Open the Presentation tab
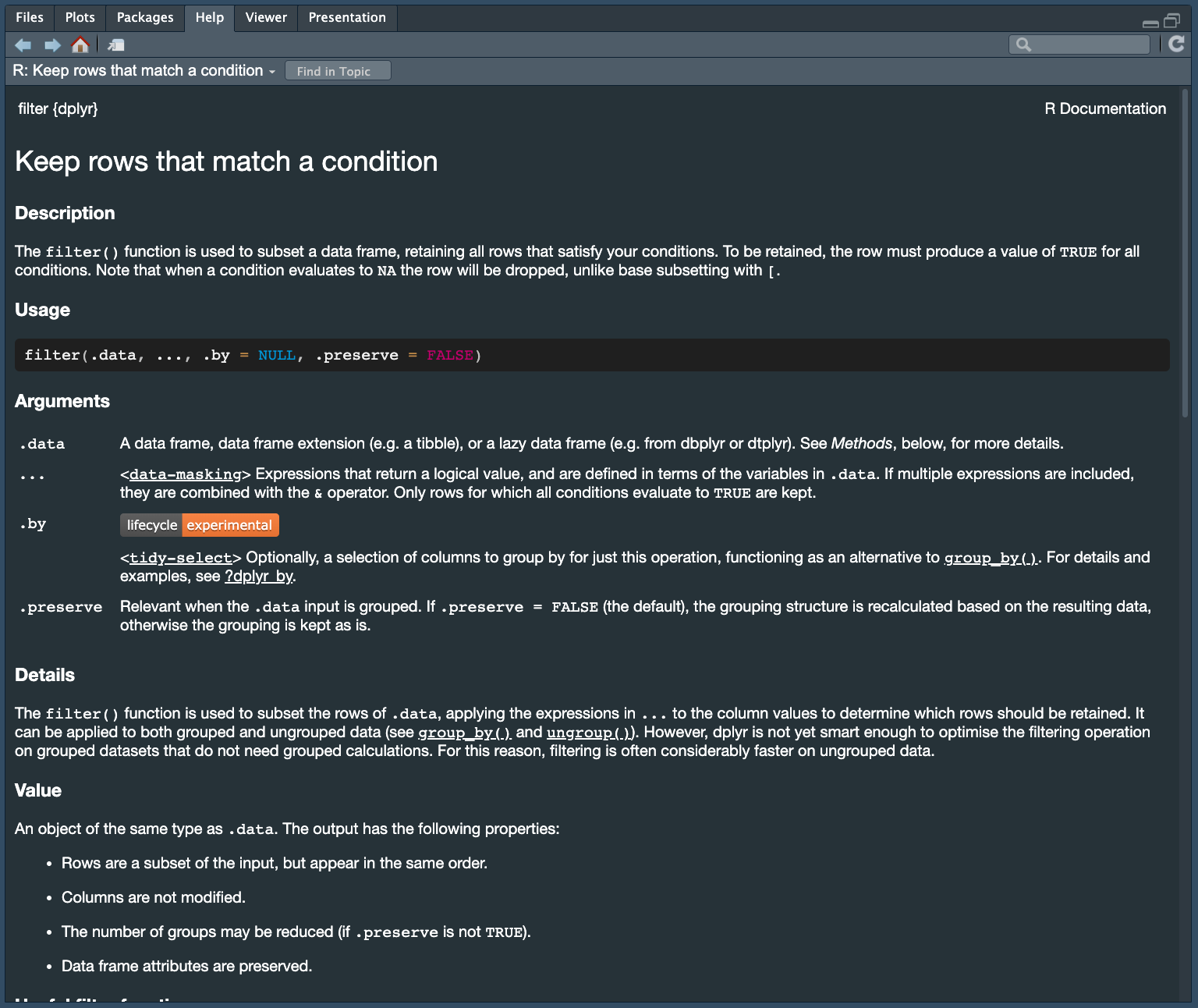 [347, 17]
